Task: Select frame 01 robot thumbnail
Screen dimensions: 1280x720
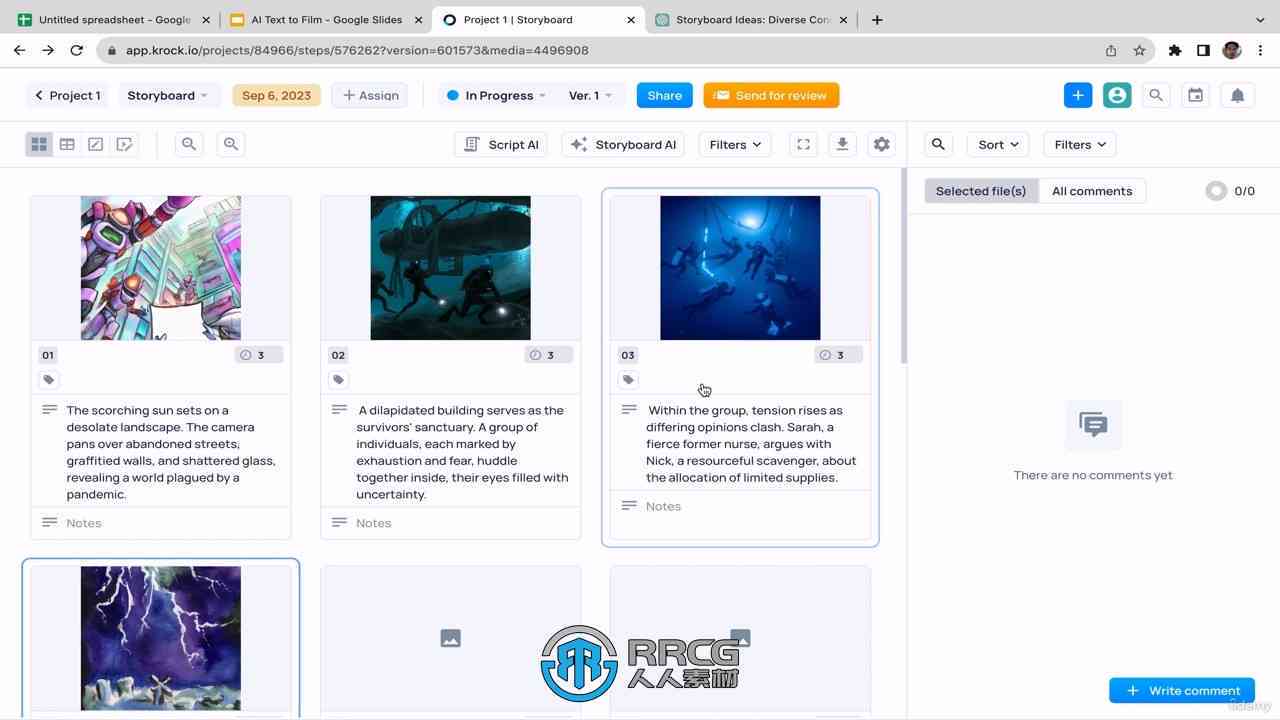Action: pyautogui.click(x=161, y=268)
